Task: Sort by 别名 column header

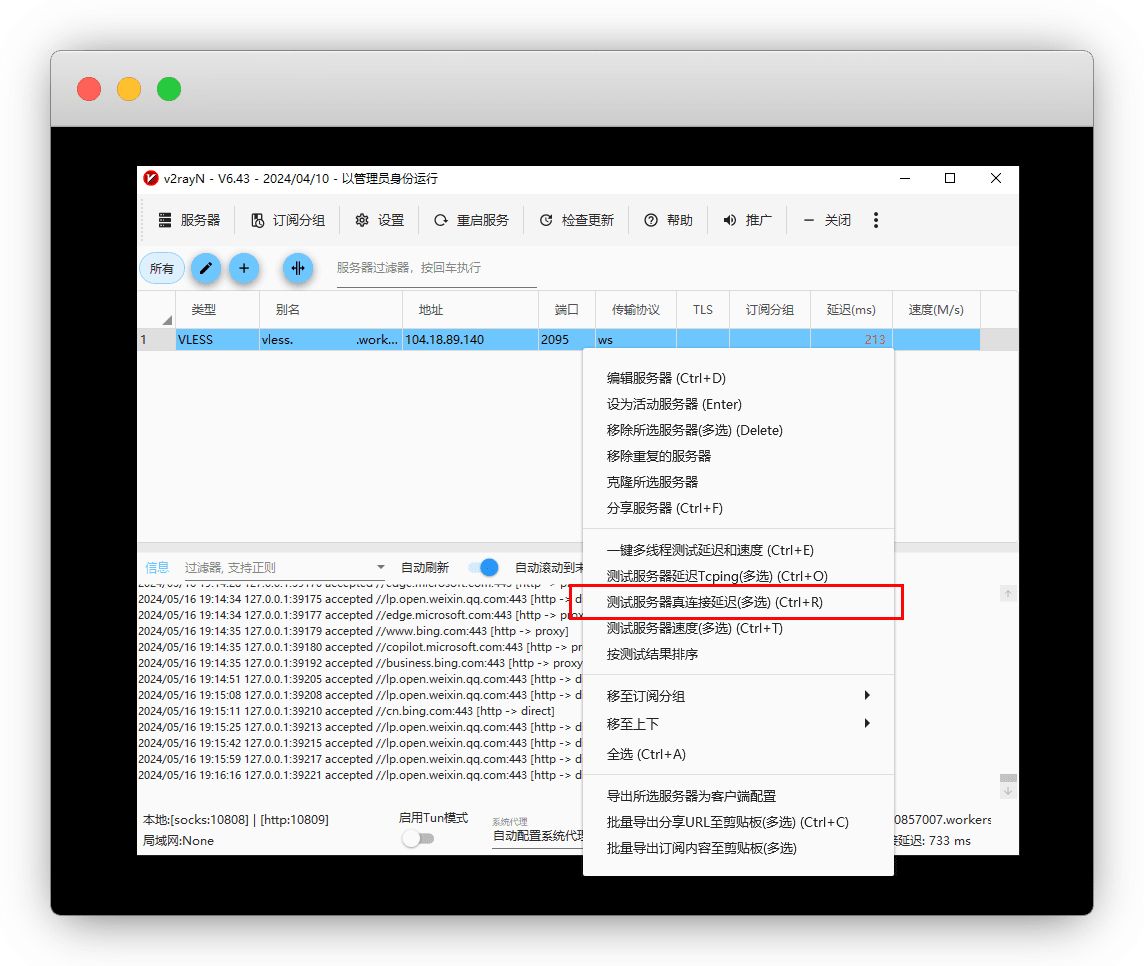Action: (331, 310)
